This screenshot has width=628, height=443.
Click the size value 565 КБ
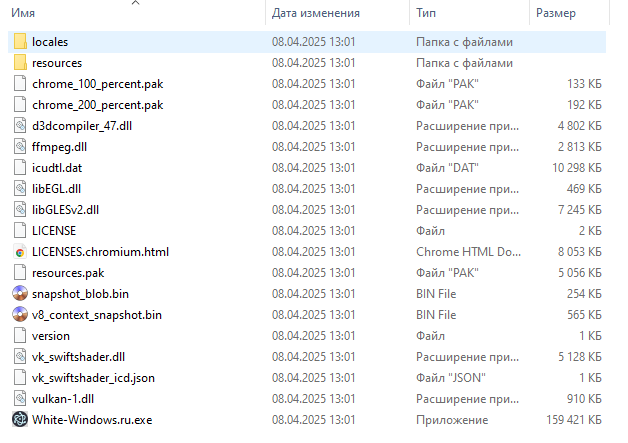pos(584,315)
